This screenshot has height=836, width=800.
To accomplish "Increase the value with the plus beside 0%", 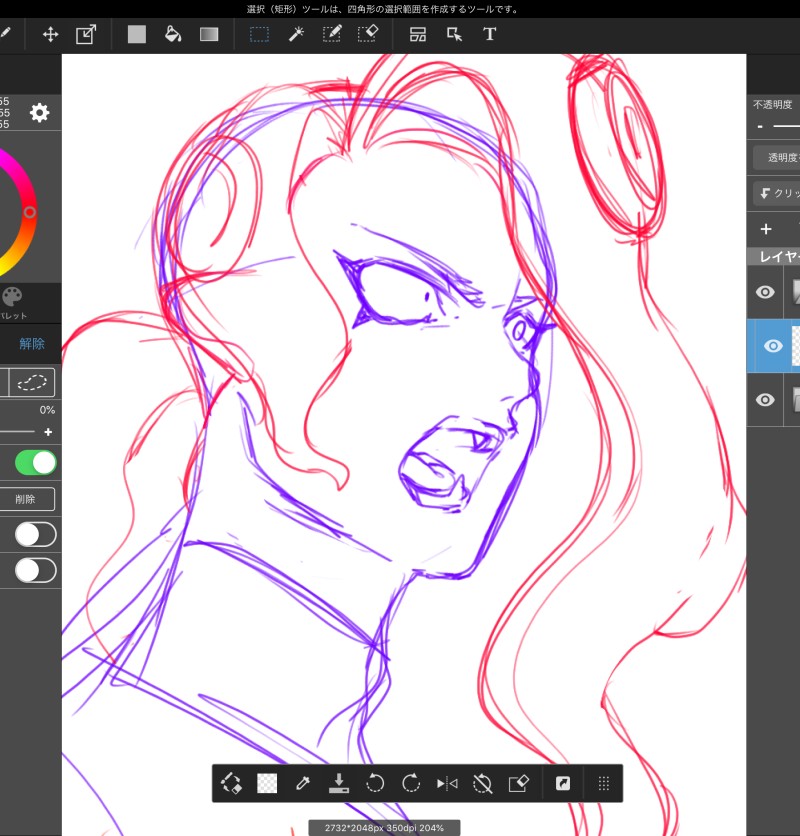I will pos(48,432).
